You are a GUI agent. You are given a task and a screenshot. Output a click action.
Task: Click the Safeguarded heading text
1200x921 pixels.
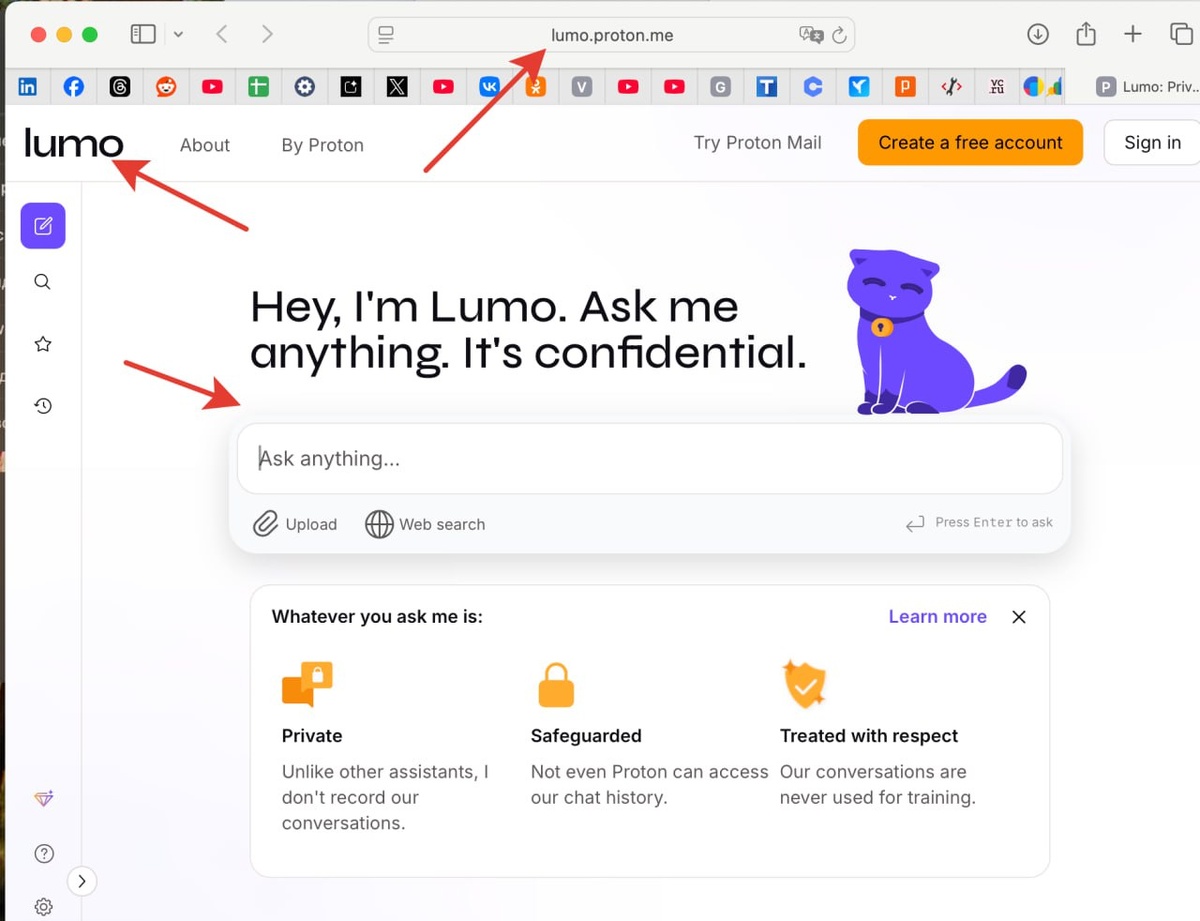tap(586, 736)
